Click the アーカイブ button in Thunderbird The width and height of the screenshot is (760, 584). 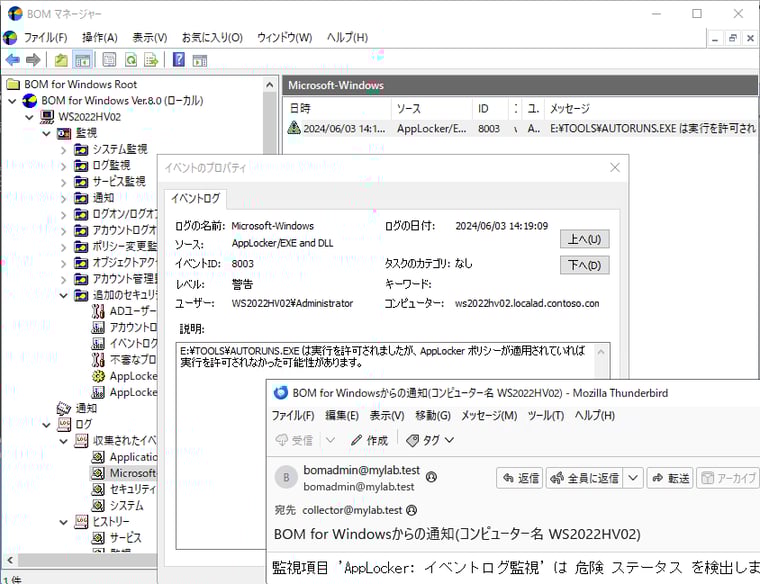point(728,478)
